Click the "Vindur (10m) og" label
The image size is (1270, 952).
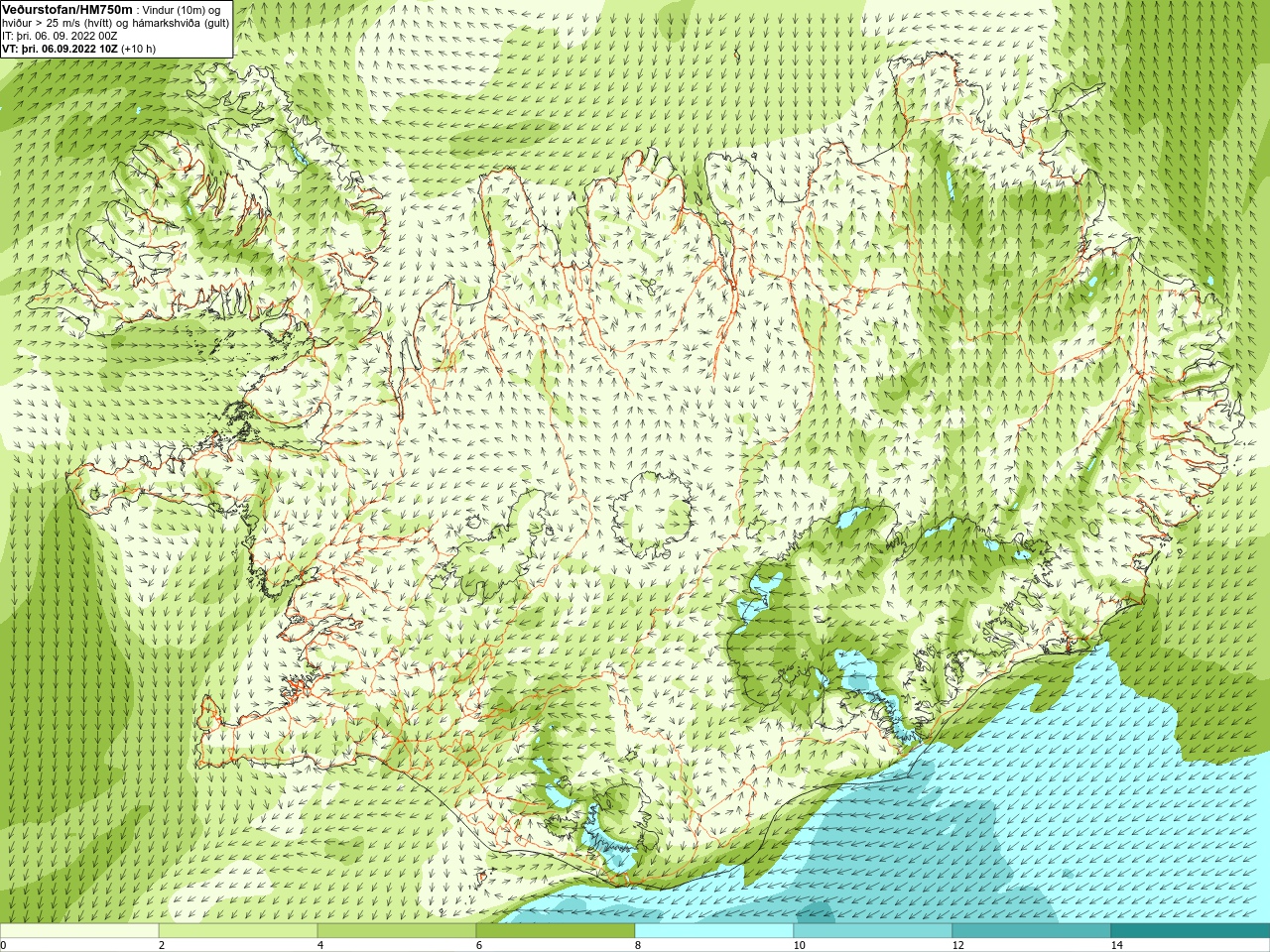[x=182, y=10]
